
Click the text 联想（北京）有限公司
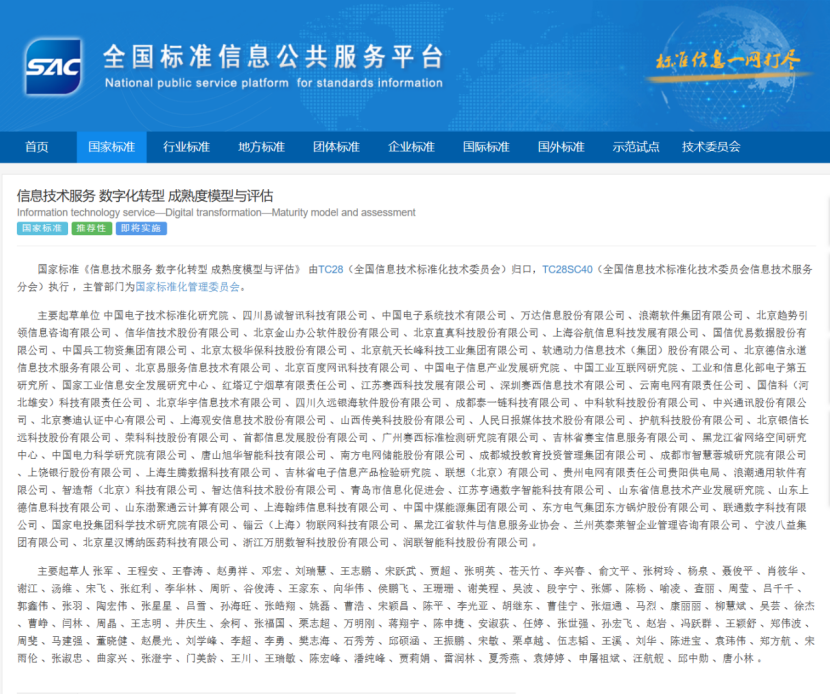click(x=497, y=473)
